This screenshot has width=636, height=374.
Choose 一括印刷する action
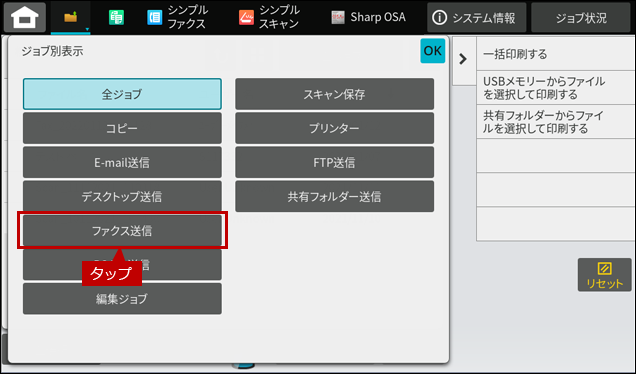(x=556, y=54)
